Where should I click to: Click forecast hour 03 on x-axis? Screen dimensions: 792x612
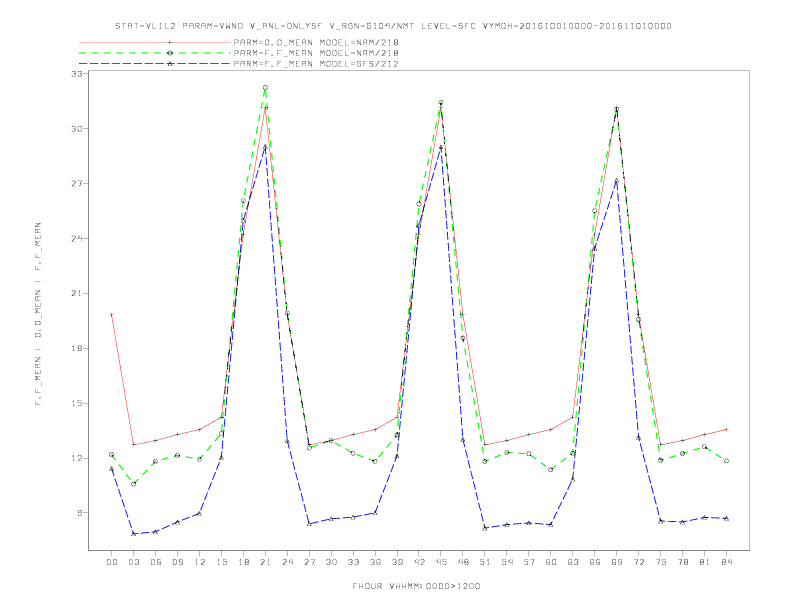point(133,562)
